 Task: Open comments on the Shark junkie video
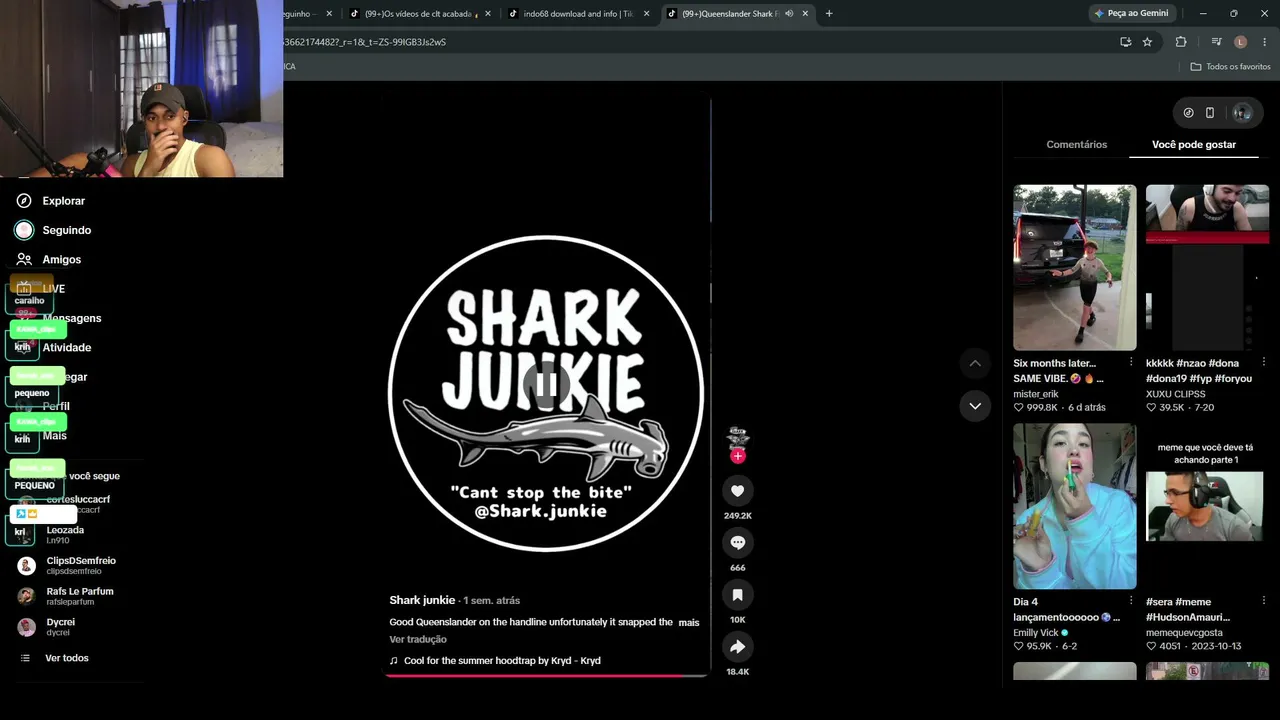tap(737, 543)
